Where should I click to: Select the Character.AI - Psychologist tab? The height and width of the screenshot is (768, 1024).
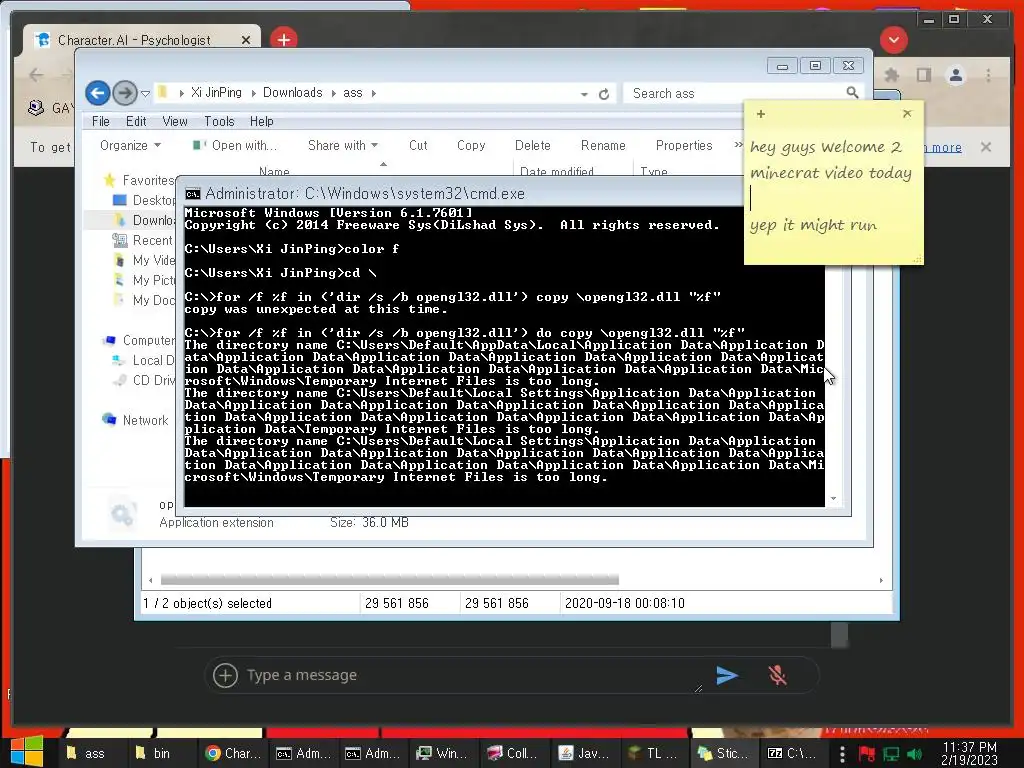[x=142, y=40]
